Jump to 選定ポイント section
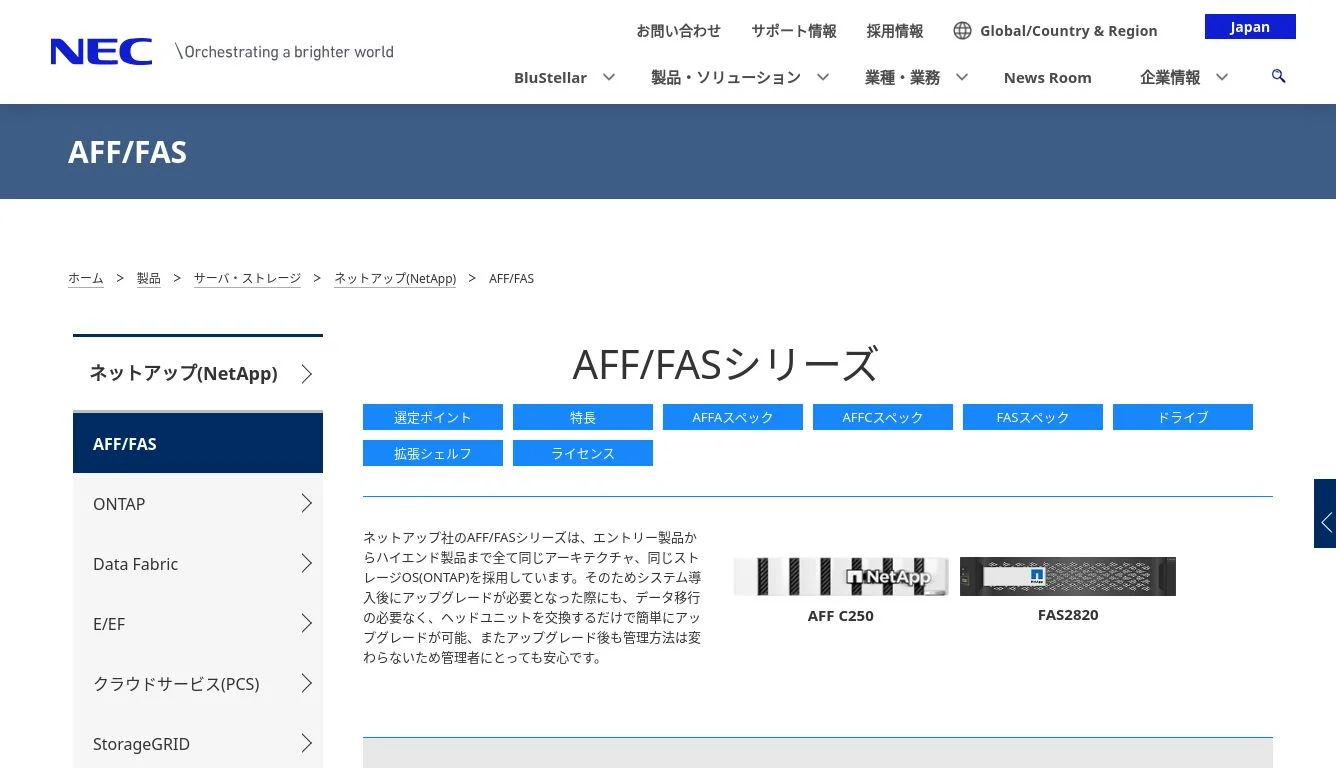 tap(433, 417)
